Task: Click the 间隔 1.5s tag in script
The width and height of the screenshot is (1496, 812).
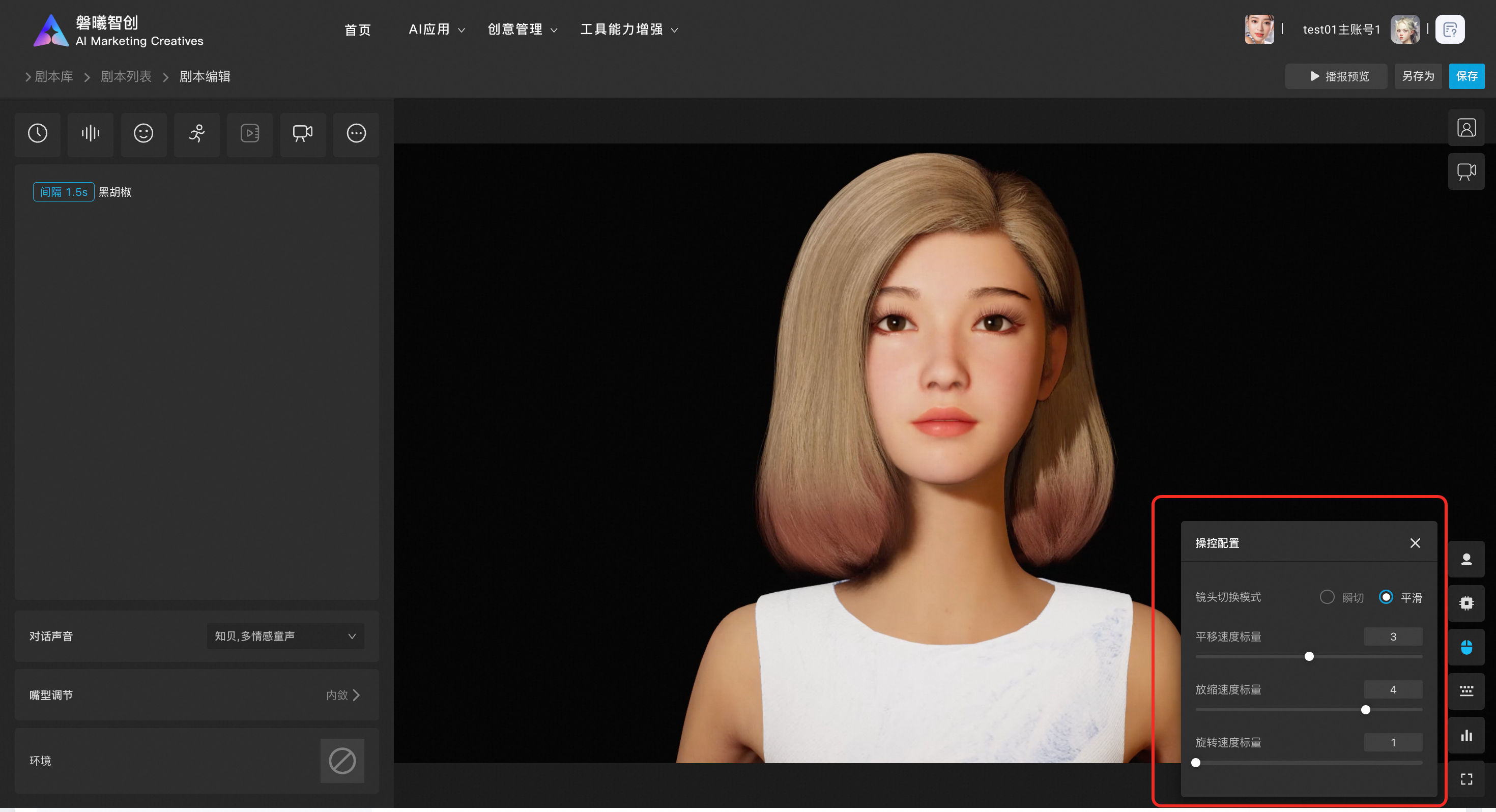Action: pos(63,192)
